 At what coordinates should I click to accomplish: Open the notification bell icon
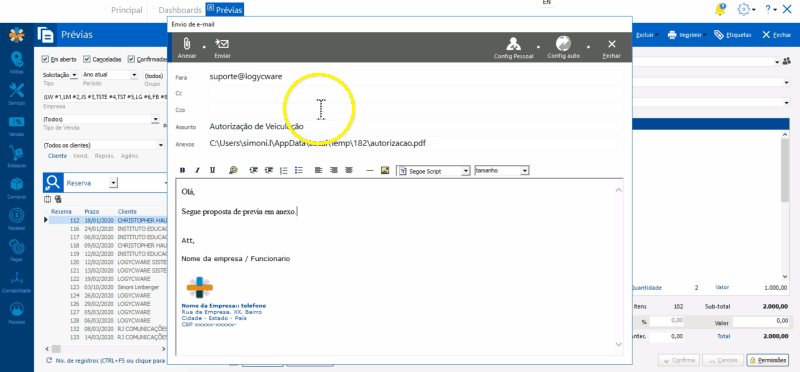click(720, 9)
